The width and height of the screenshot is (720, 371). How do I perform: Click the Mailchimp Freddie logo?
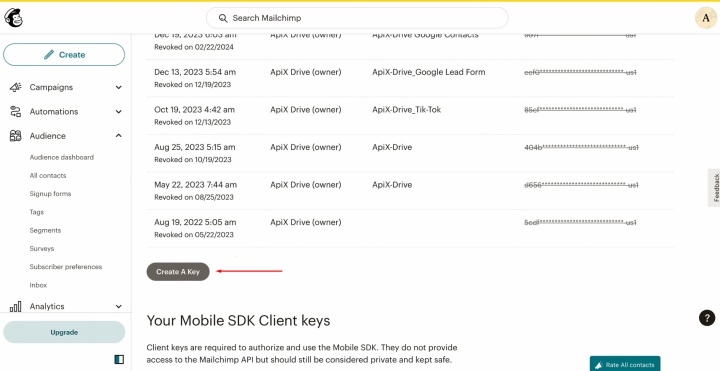(x=13, y=18)
